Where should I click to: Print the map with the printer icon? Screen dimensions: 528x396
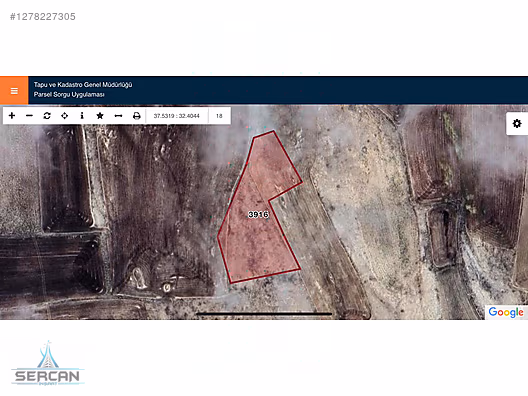tap(136, 116)
